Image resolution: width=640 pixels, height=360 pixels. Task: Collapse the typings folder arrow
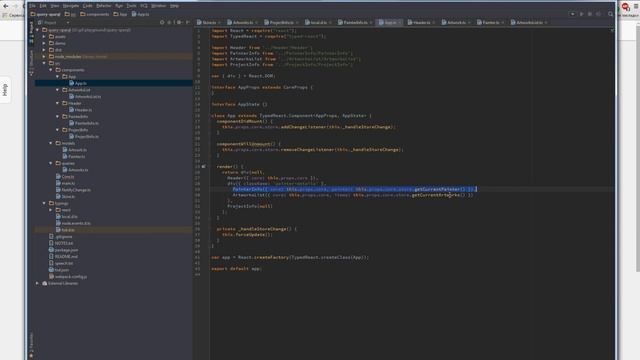44,203
